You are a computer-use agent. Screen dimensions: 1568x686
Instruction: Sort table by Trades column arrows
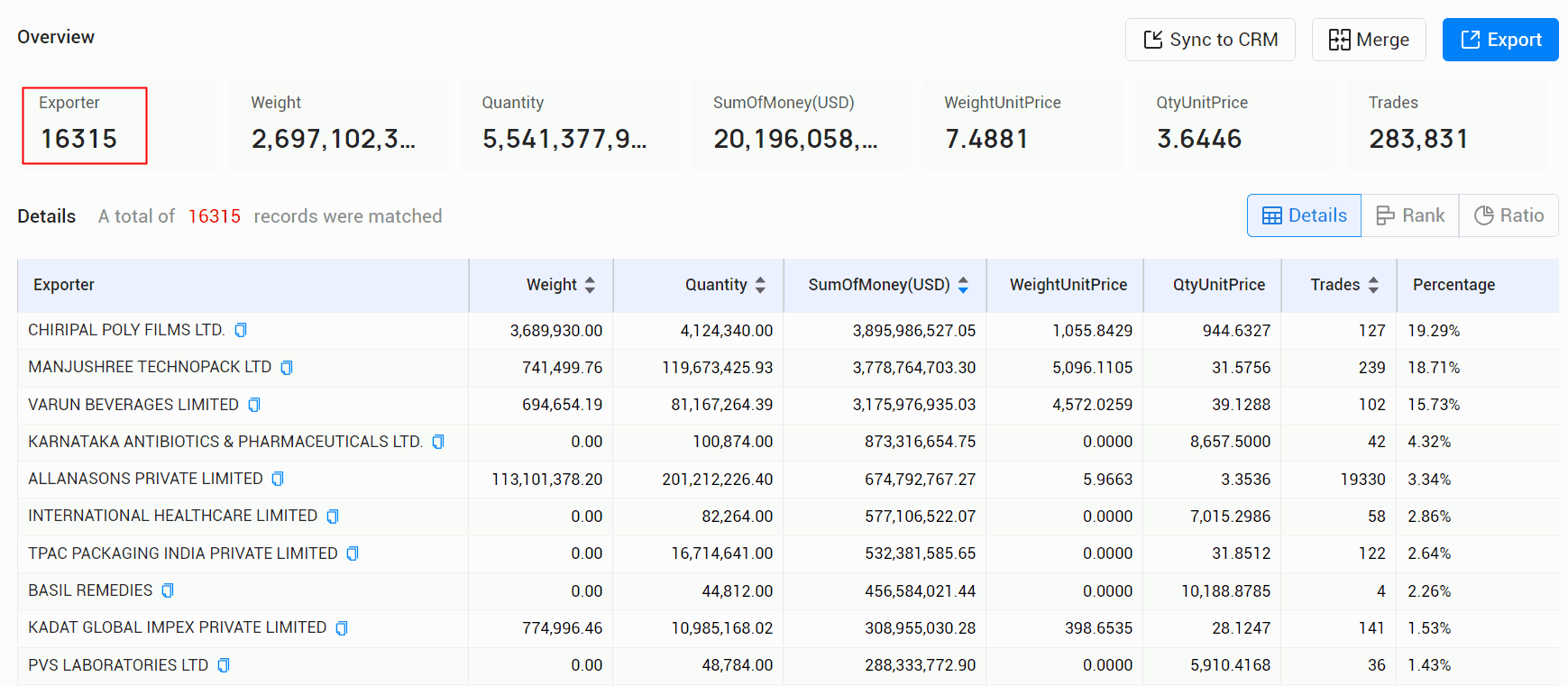1373,285
